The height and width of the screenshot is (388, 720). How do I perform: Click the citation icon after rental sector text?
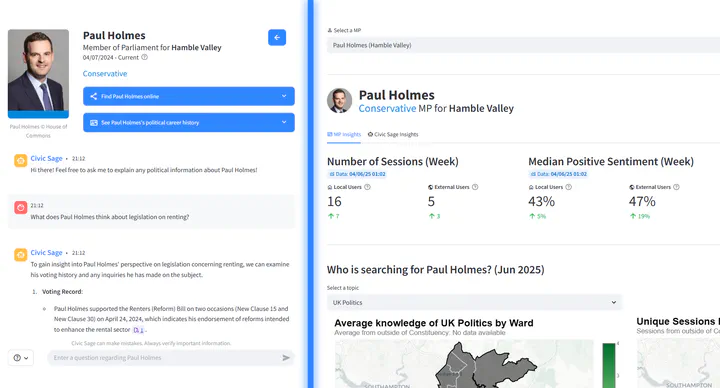click(x=138, y=330)
